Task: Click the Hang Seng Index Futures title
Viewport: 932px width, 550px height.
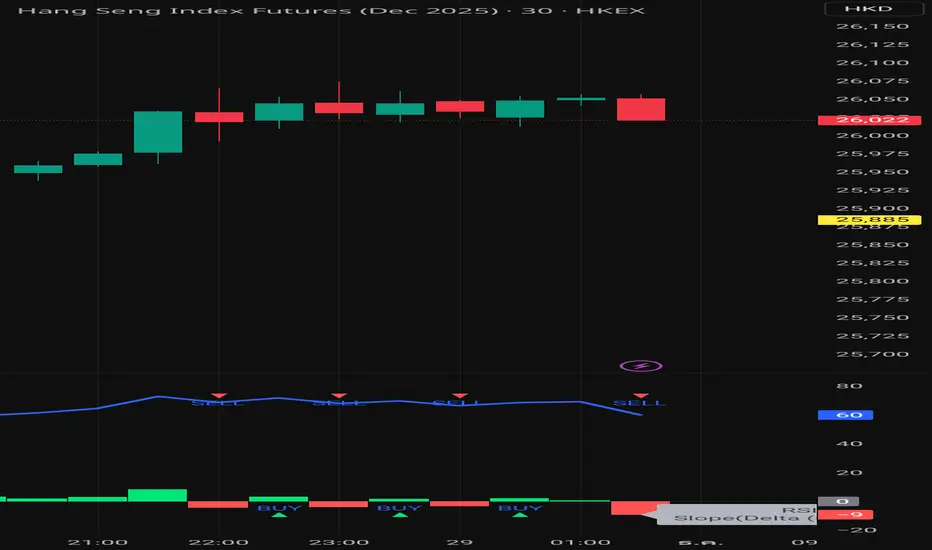Action: (x=331, y=11)
